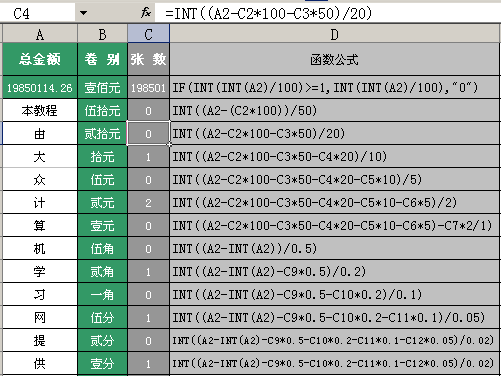Image resolution: width=501 pixels, height=376 pixels.
Task: Click the count cell in the 壹分 row
Action: coord(148,363)
